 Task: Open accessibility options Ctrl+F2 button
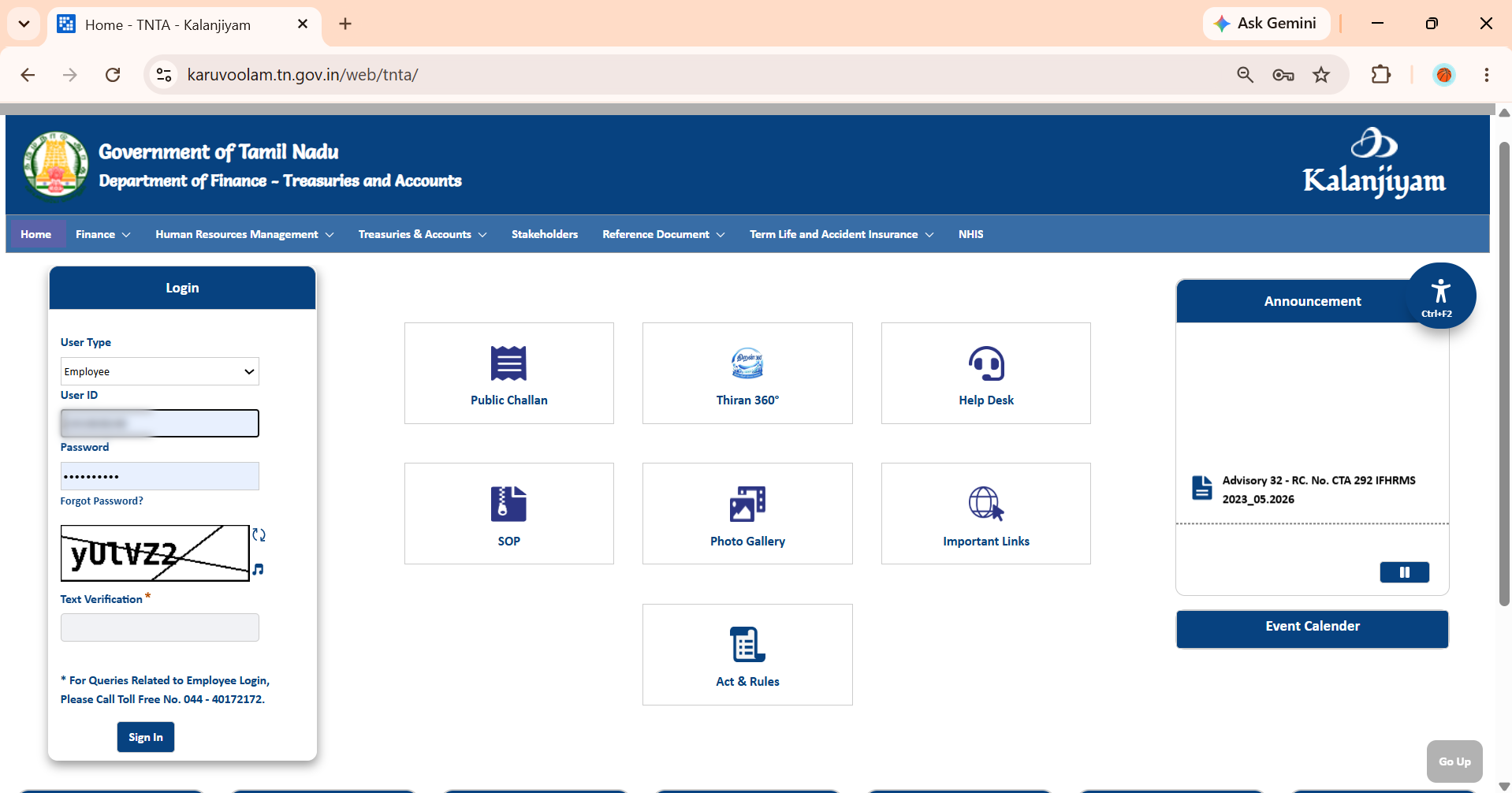pos(1441,296)
